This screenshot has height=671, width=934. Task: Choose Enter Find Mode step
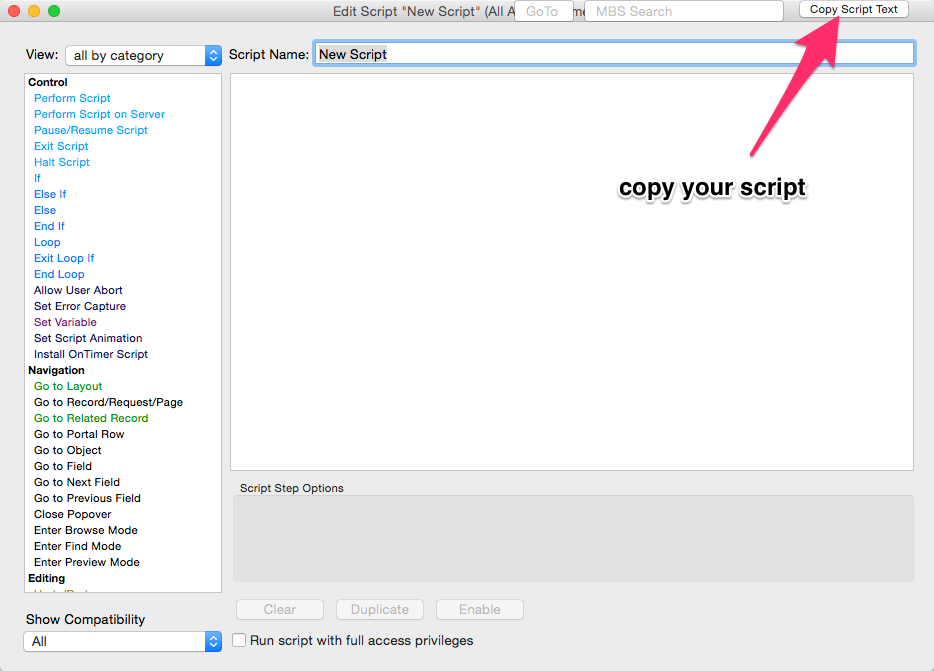(x=77, y=546)
